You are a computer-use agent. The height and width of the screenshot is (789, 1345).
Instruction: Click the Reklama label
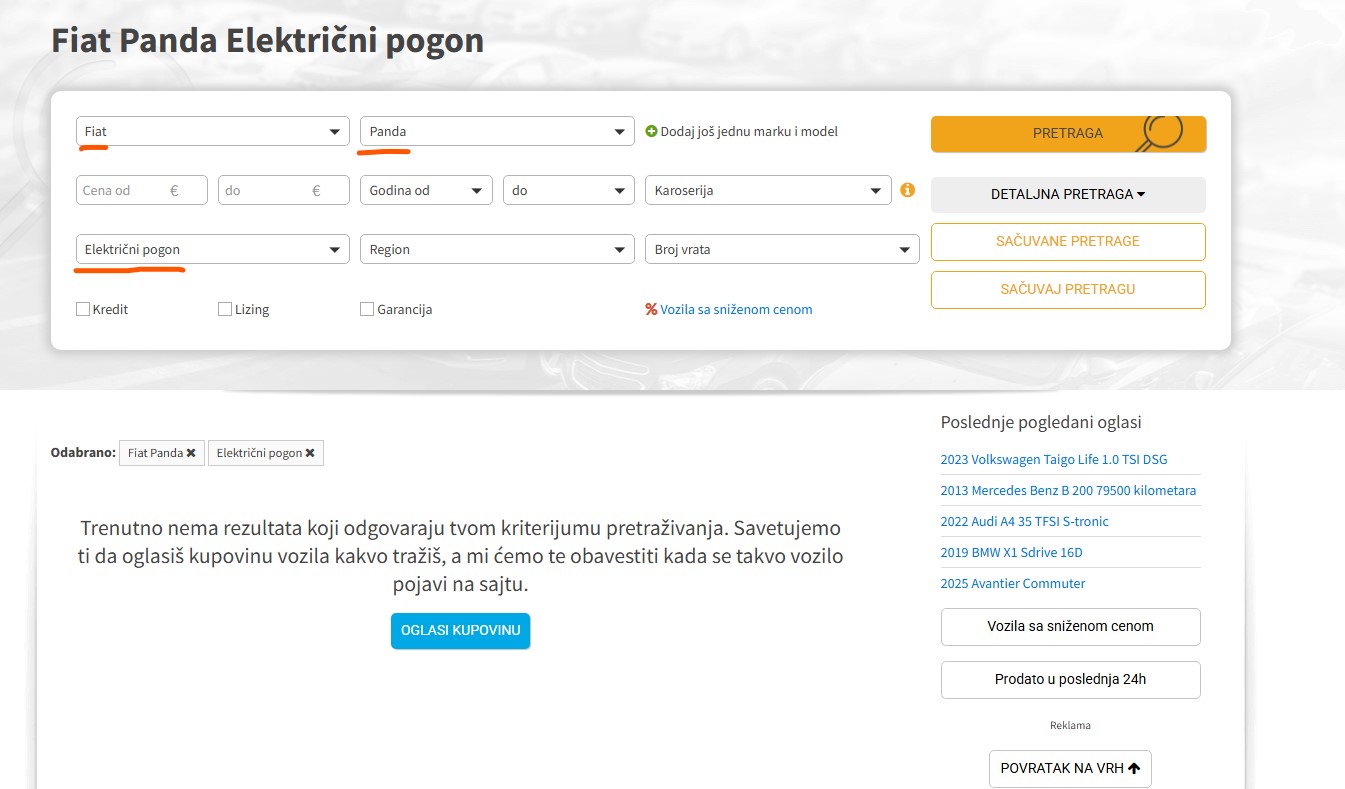pos(1070,725)
